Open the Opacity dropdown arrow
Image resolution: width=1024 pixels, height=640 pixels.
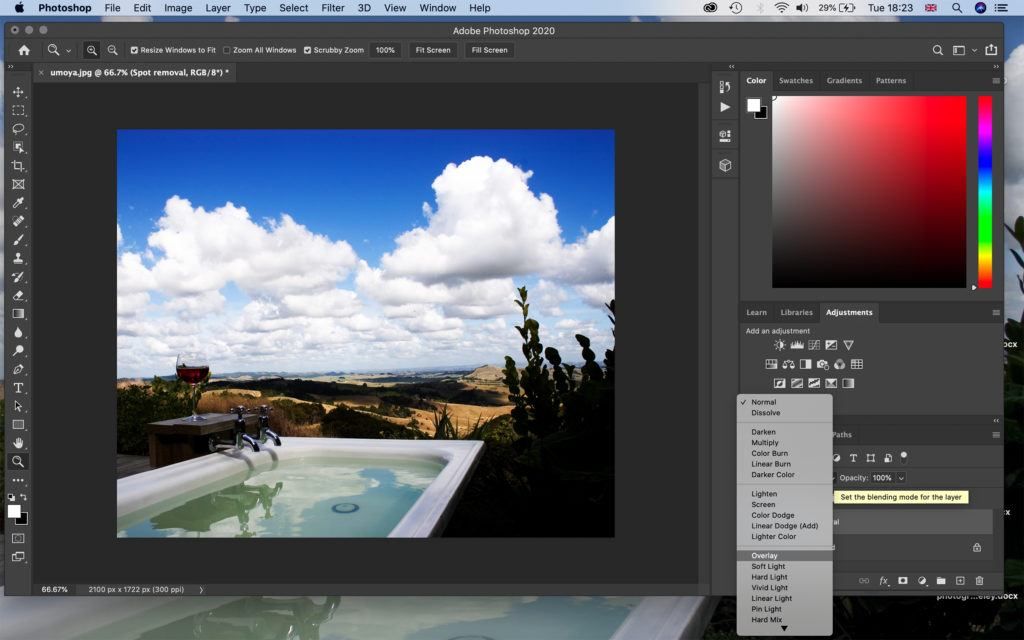(x=901, y=478)
